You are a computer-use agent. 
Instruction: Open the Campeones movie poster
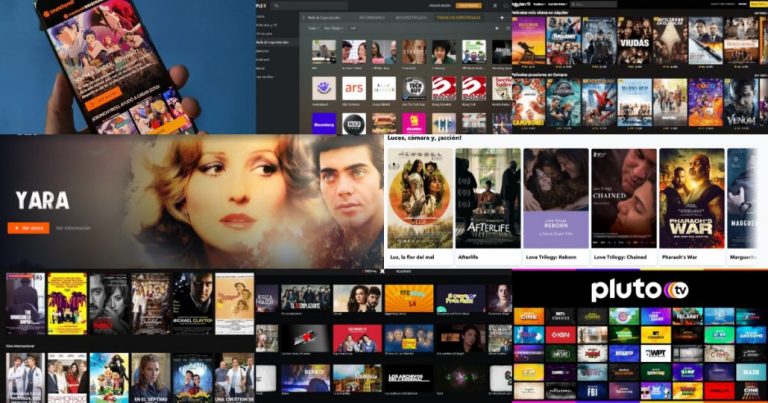(x=528, y=102)
